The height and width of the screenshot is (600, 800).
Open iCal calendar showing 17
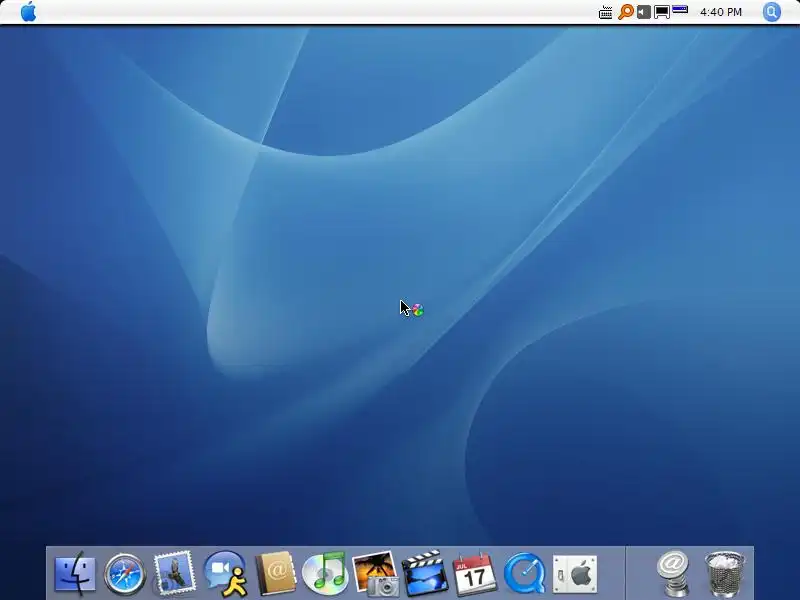click(474, 573)
